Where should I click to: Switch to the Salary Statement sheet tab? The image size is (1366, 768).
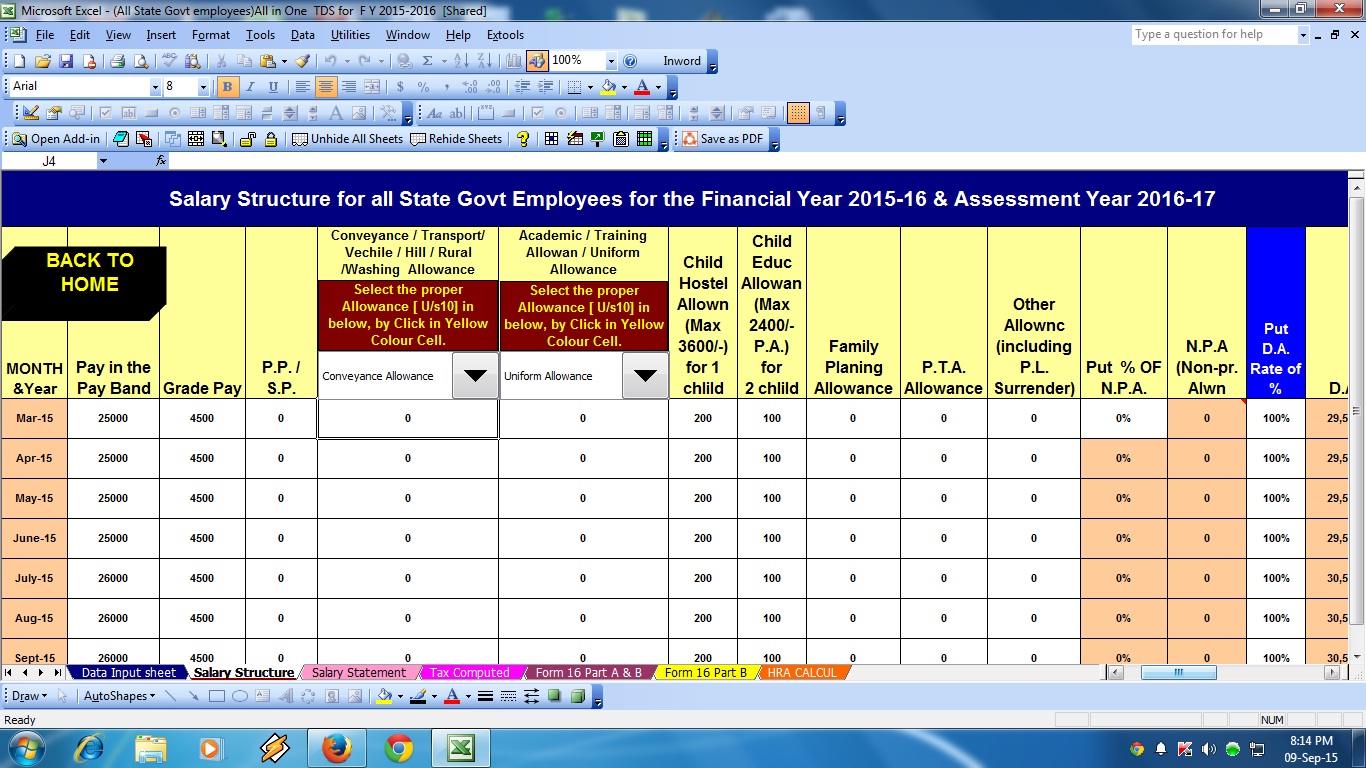[359, 673]
